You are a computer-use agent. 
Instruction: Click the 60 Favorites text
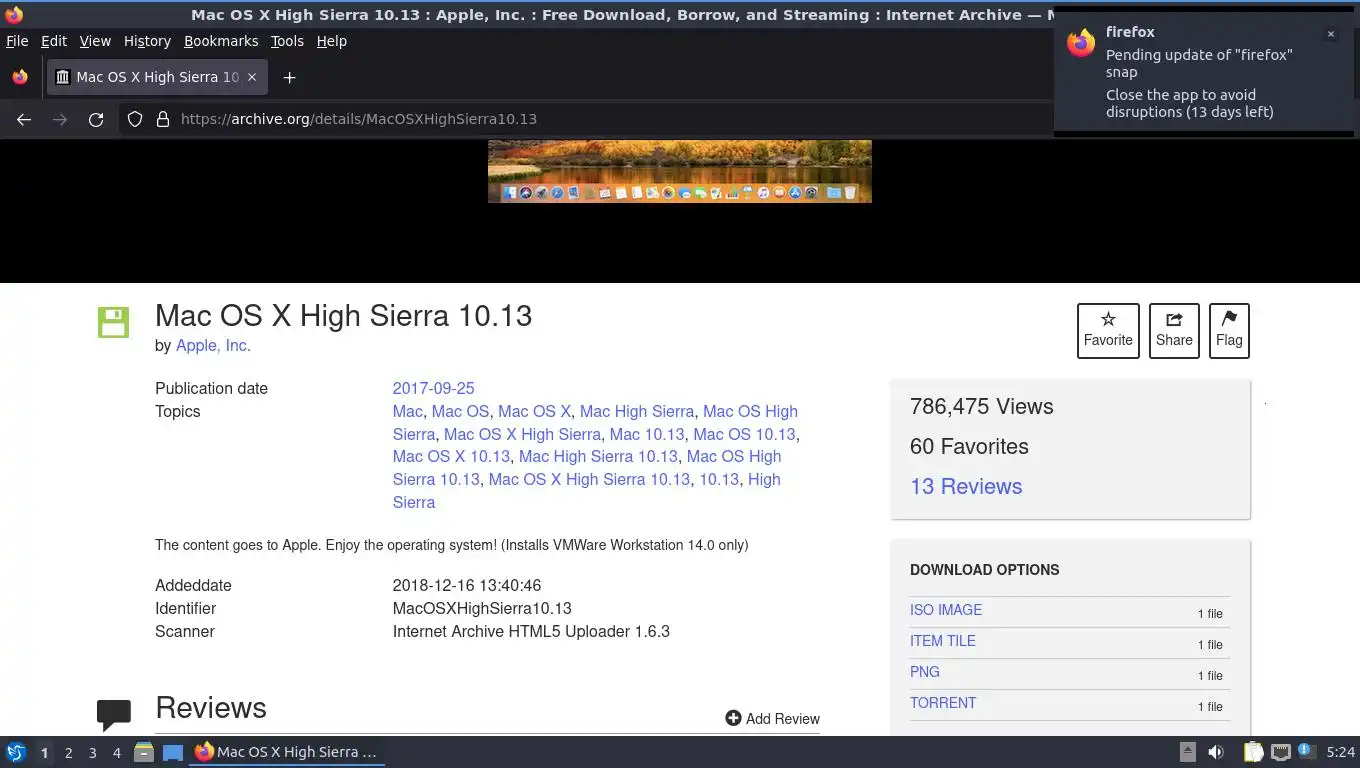pyautogui.click(x=969, y=446)
